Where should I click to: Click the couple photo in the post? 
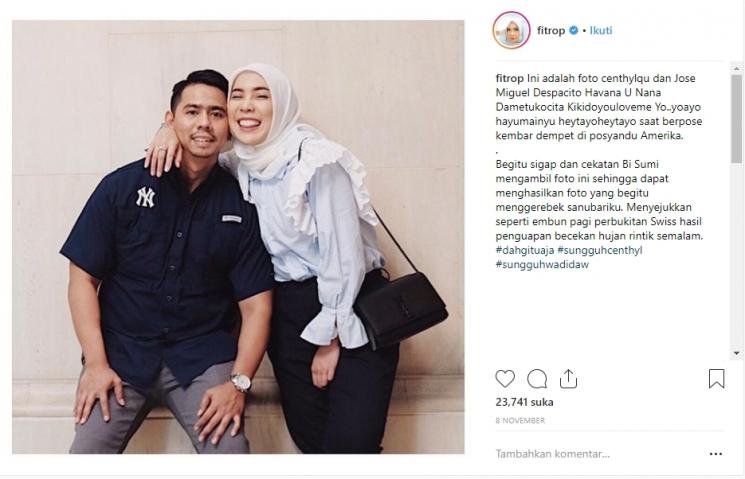[238, 237]
